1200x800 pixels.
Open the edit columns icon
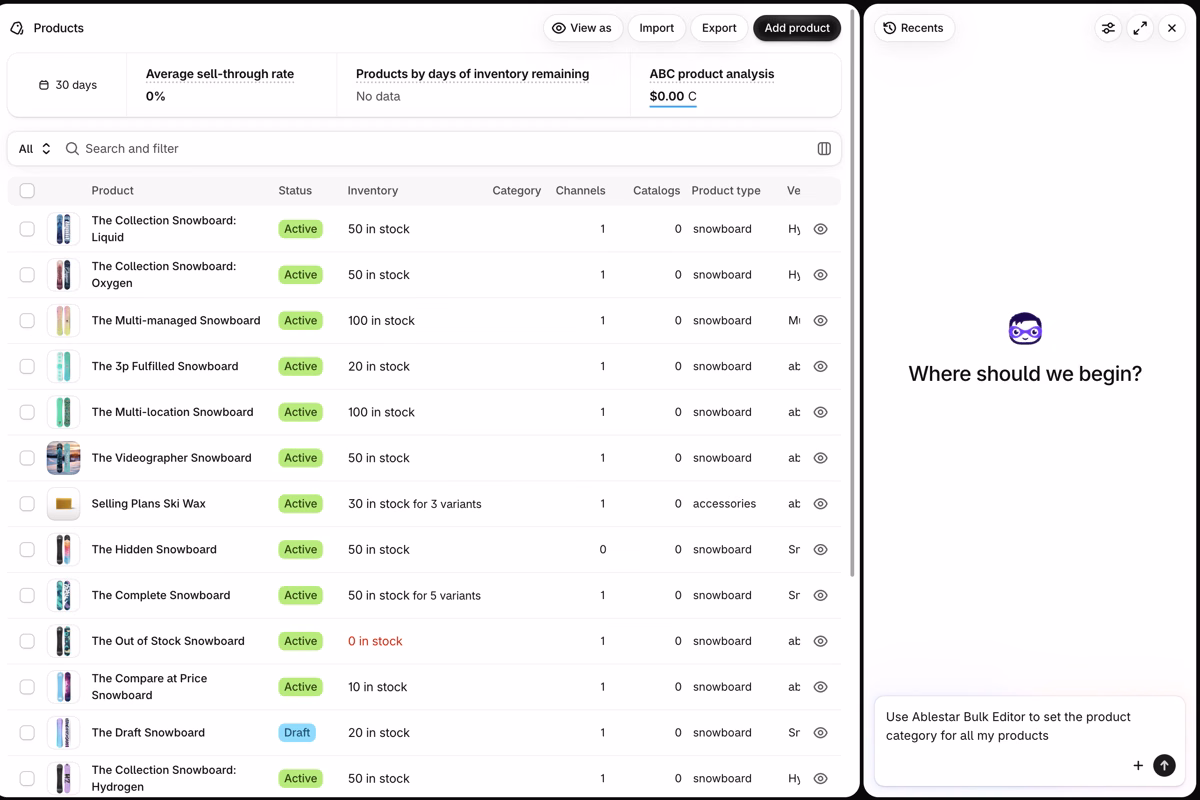click(x=824, y=149)
